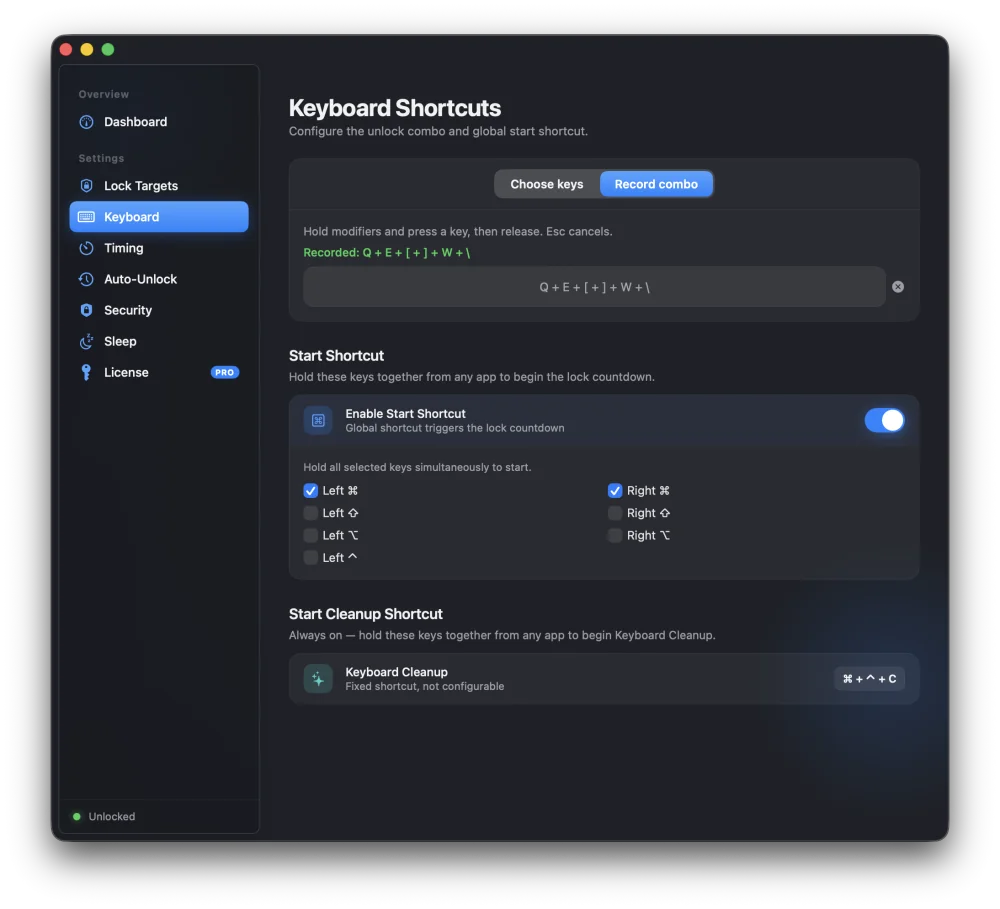Click the command icon beside Enable Start Shortcut
The image size is (1000, 909).
click(318, 420)
